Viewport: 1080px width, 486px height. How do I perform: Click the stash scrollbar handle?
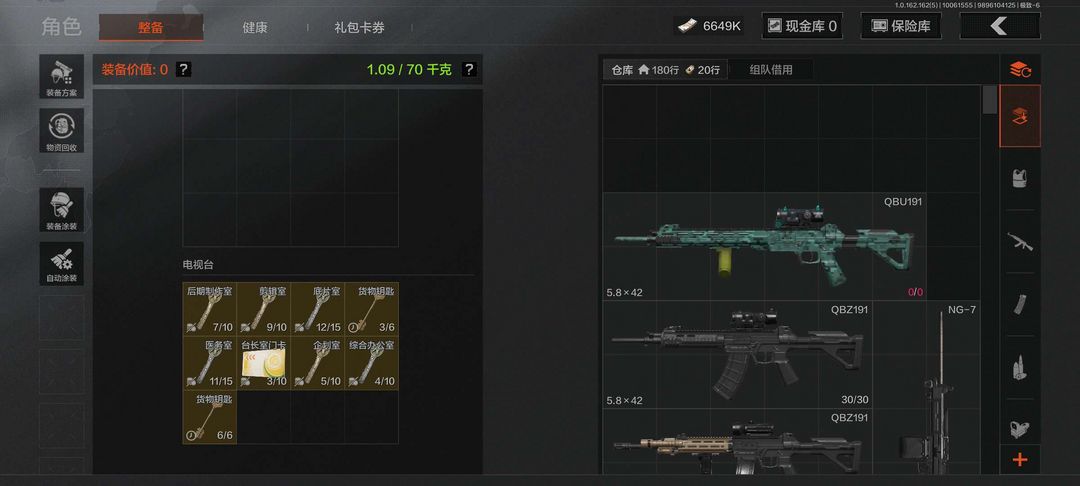tap(990, 99)
